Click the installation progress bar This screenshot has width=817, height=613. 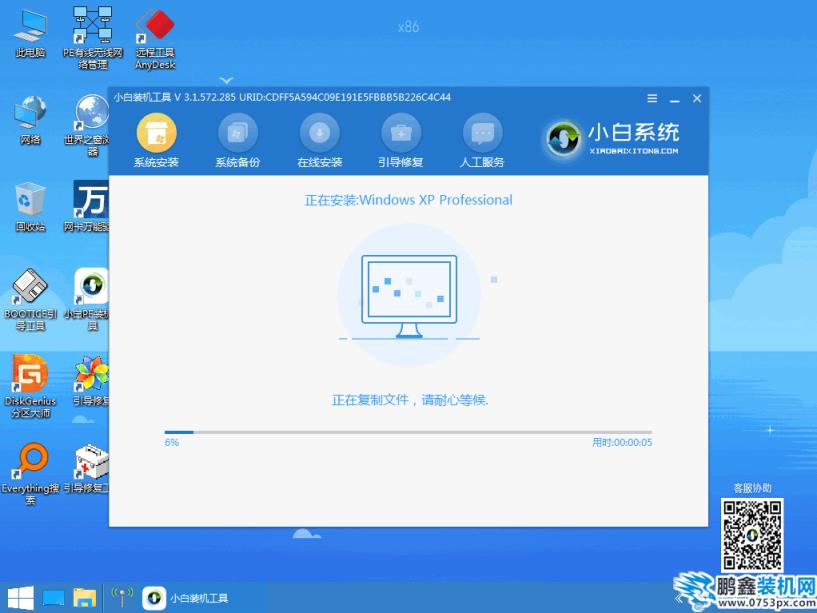point(408,432)
